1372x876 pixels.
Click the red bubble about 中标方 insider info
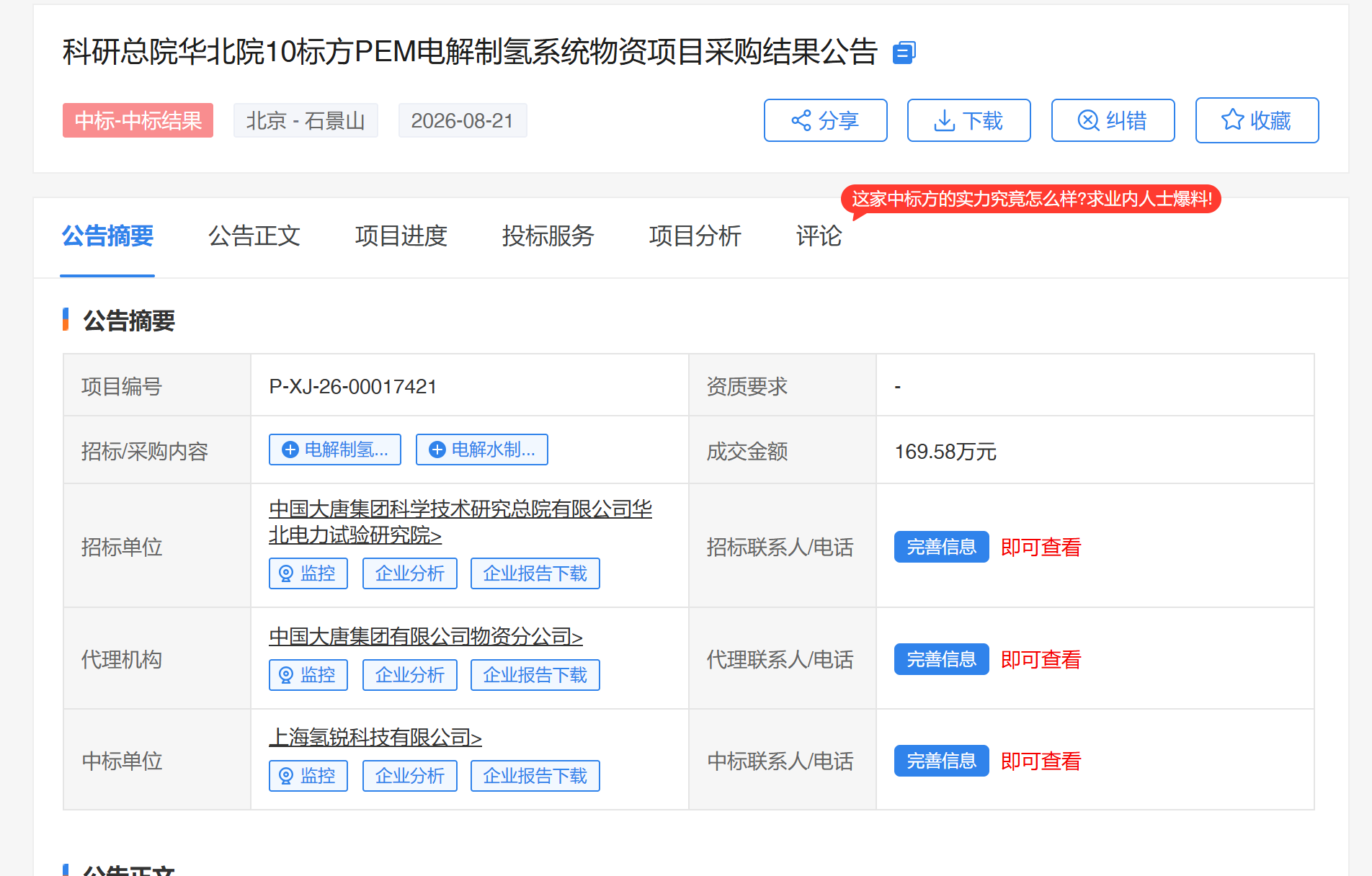[x=1031, y=199]
